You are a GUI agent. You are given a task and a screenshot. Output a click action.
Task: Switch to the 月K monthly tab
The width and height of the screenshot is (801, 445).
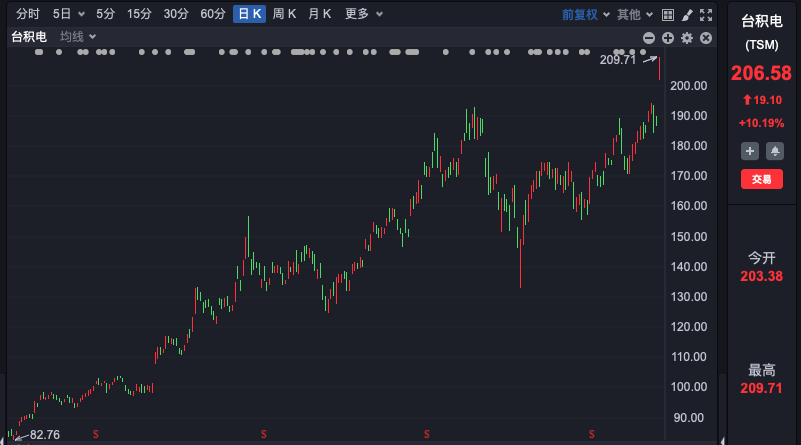320,14
